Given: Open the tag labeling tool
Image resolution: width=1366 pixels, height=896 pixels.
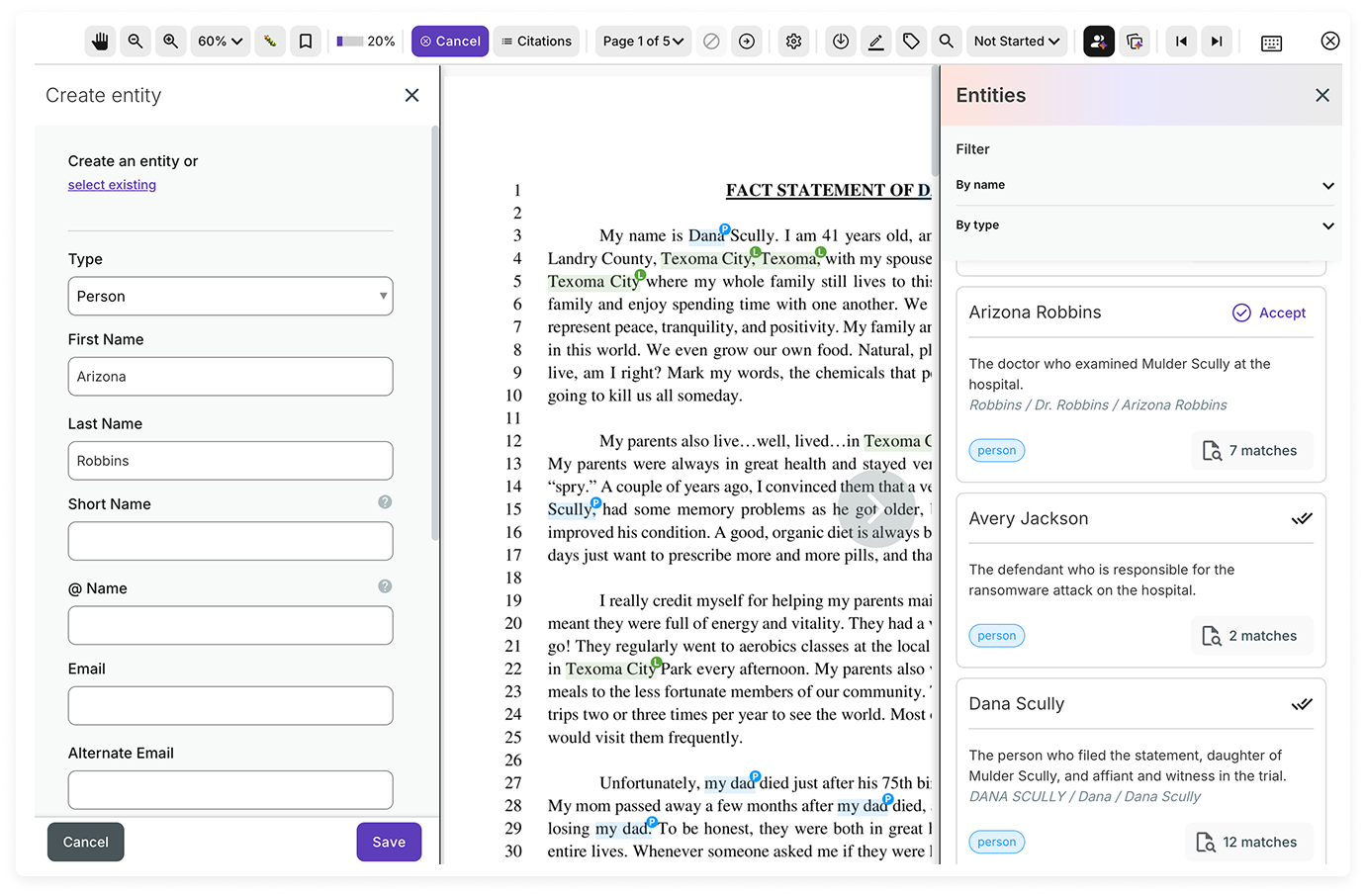Looking at the screenshot, I should click(911, 41).
